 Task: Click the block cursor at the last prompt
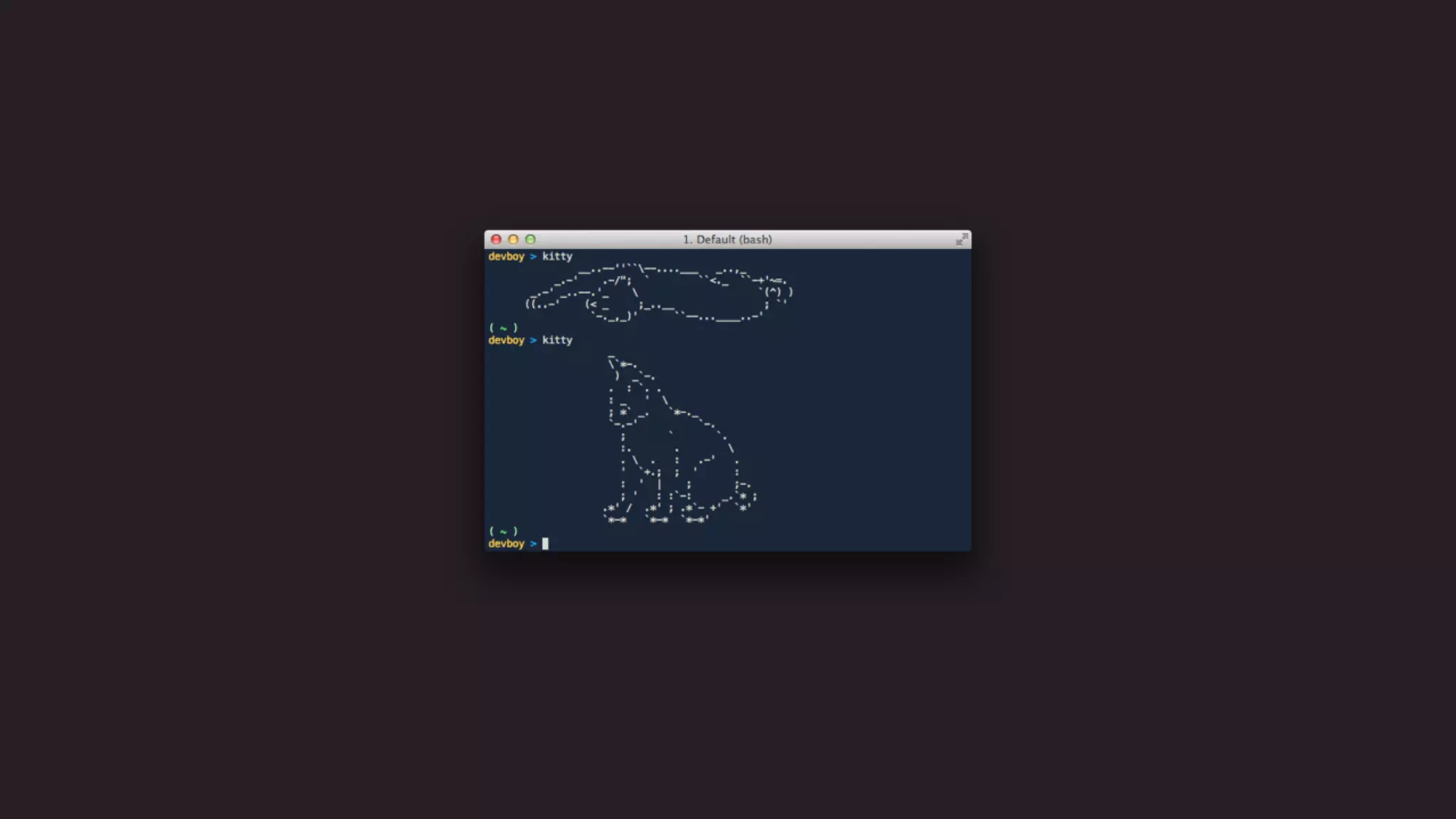point(545,544)
